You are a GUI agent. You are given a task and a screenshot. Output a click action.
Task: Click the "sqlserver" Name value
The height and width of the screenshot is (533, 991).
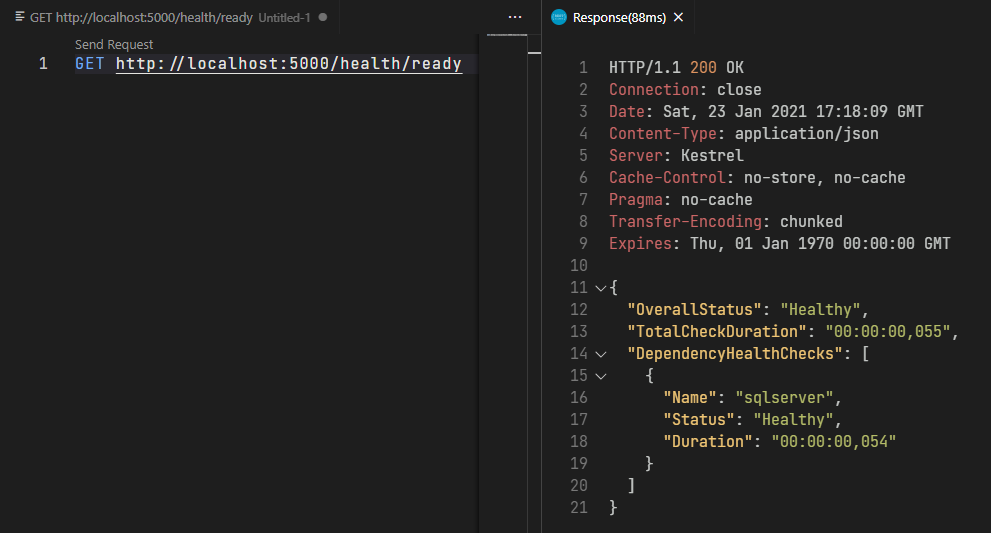(784, 398)
